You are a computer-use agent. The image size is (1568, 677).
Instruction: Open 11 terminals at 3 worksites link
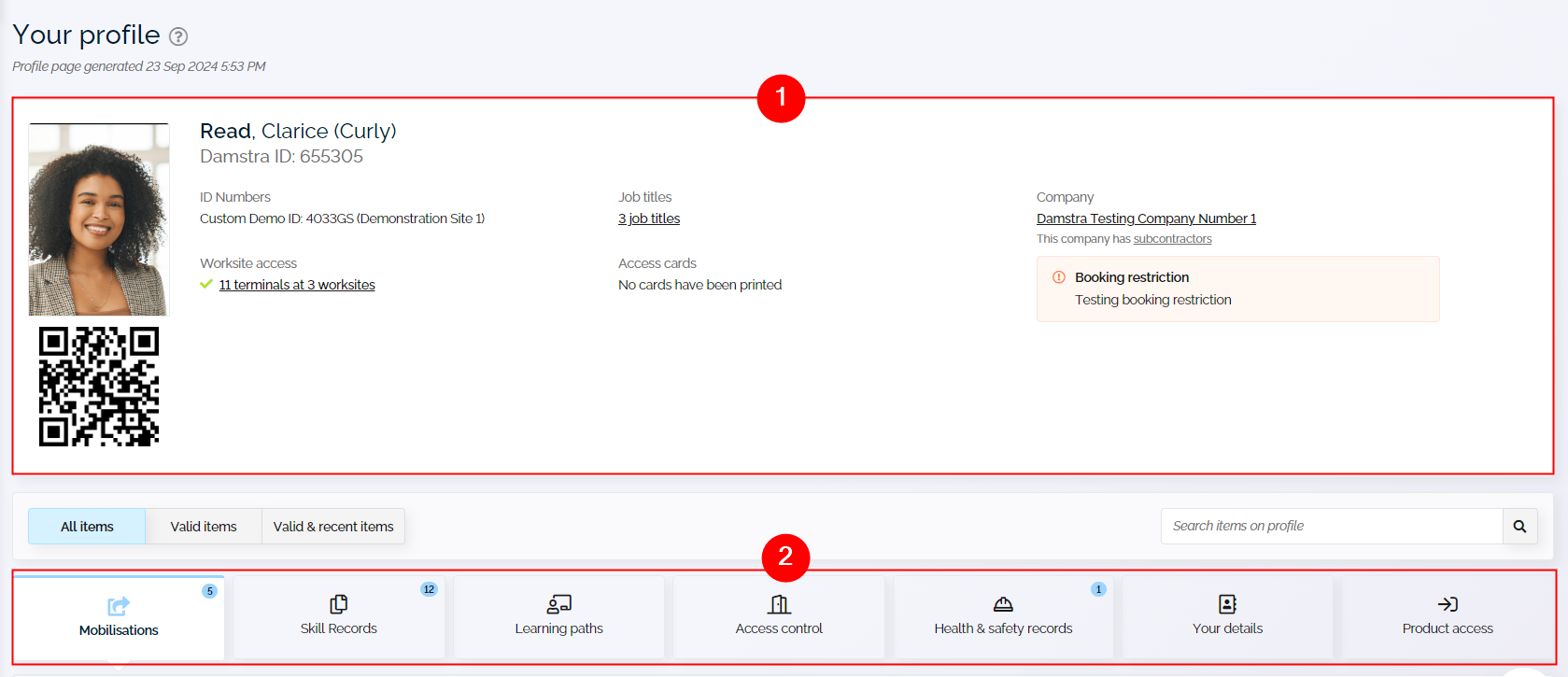point(297,285)
